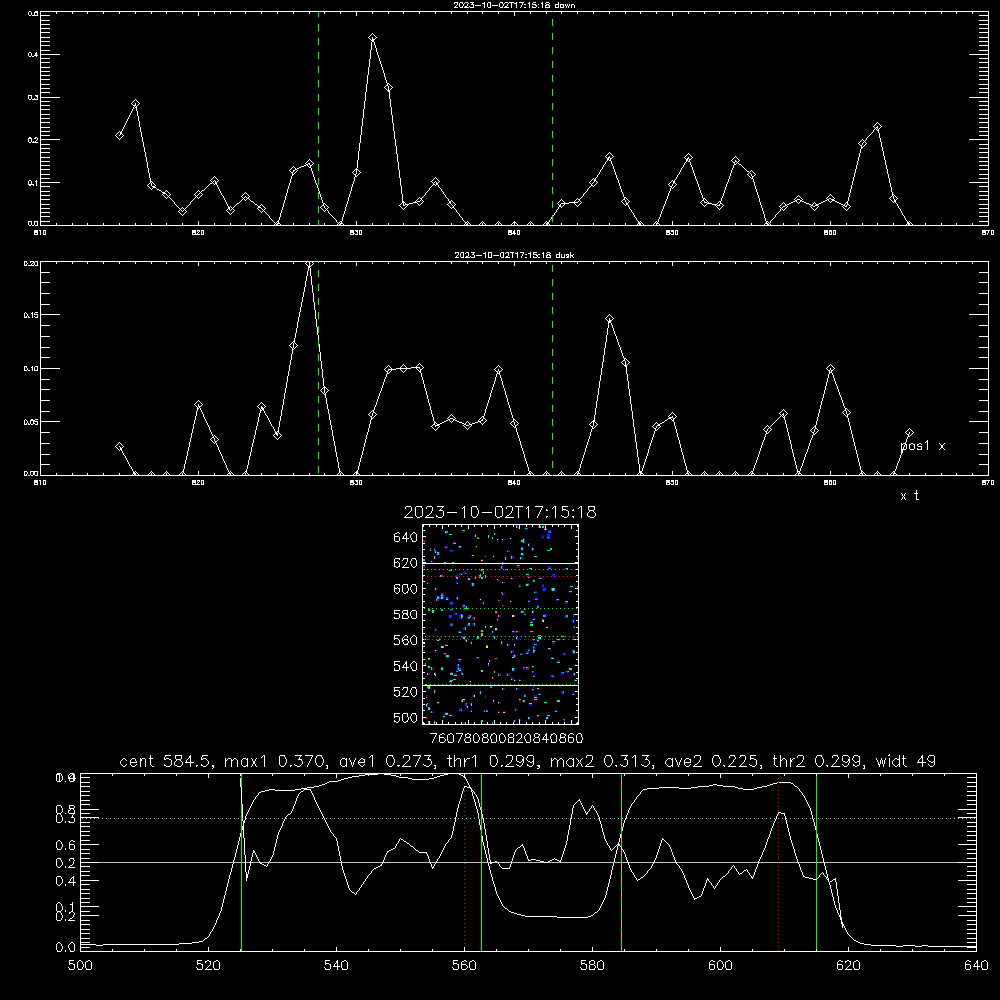Click the left green dashed line in dusk plot
1000x1000 pixels.
tap(318, 369)
